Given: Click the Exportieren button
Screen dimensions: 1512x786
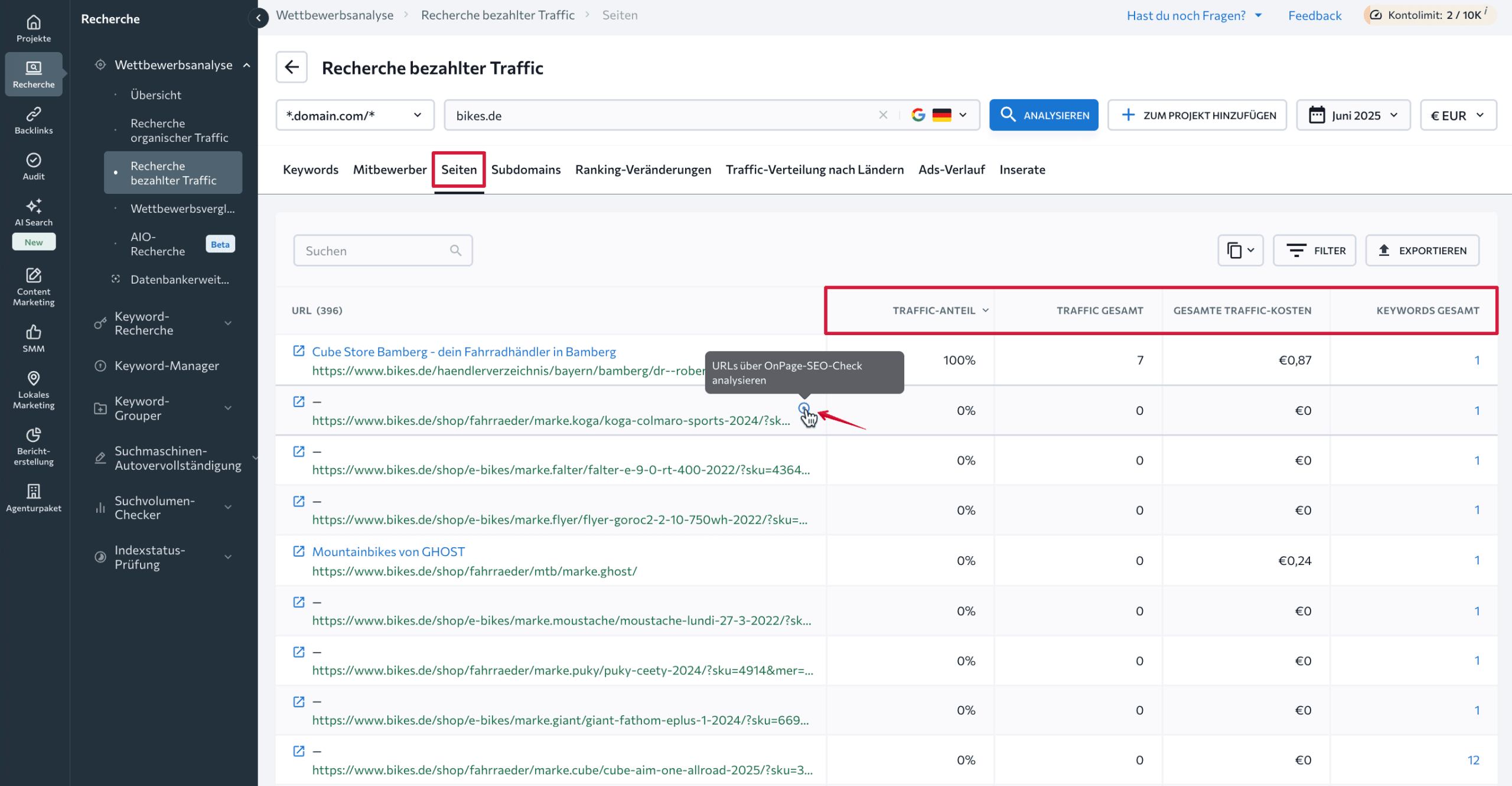Looking at the screenshot, I should [x=1422, y=251].
